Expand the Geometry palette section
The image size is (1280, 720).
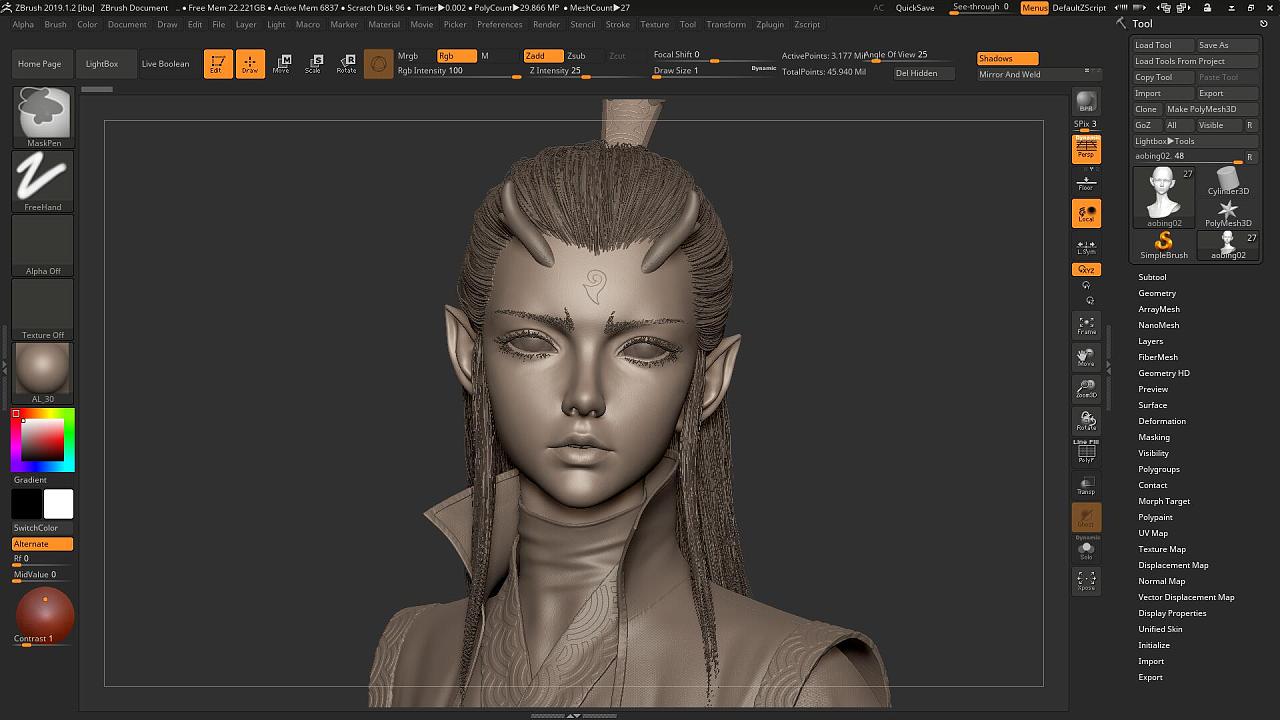pyautogui.click(x=1157, y=293)
